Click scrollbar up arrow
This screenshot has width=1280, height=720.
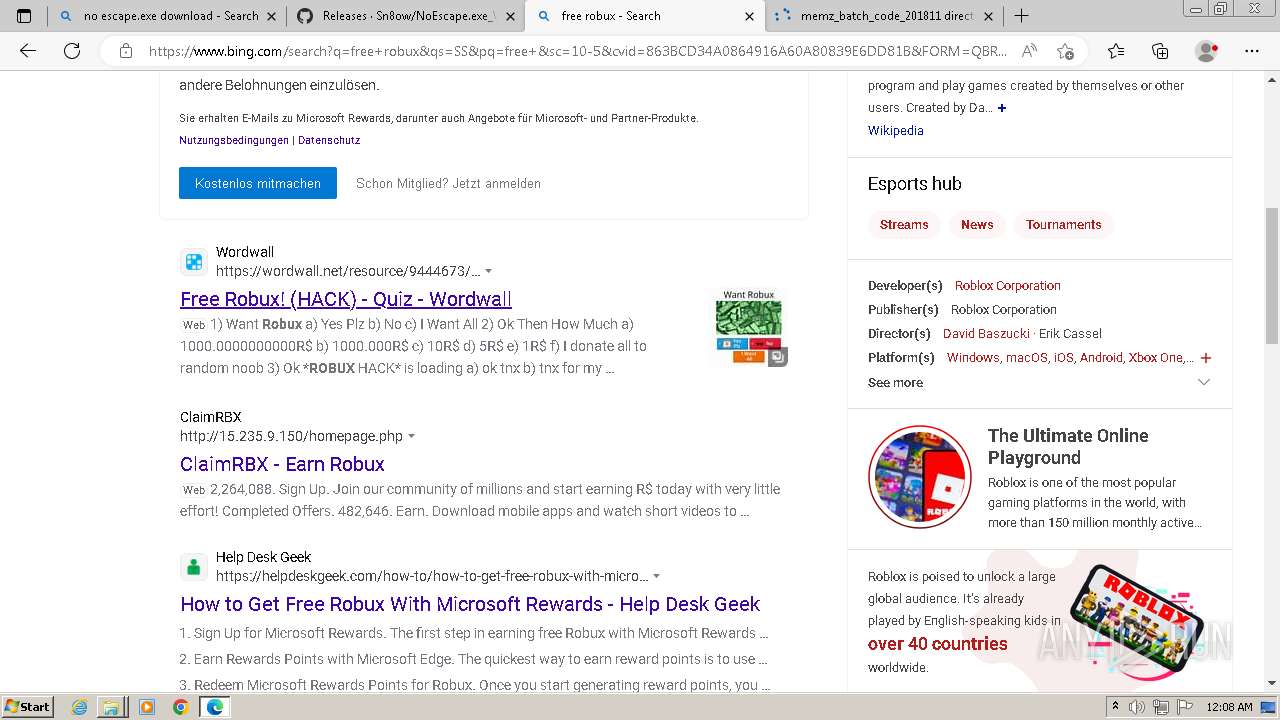[1272, 79]
